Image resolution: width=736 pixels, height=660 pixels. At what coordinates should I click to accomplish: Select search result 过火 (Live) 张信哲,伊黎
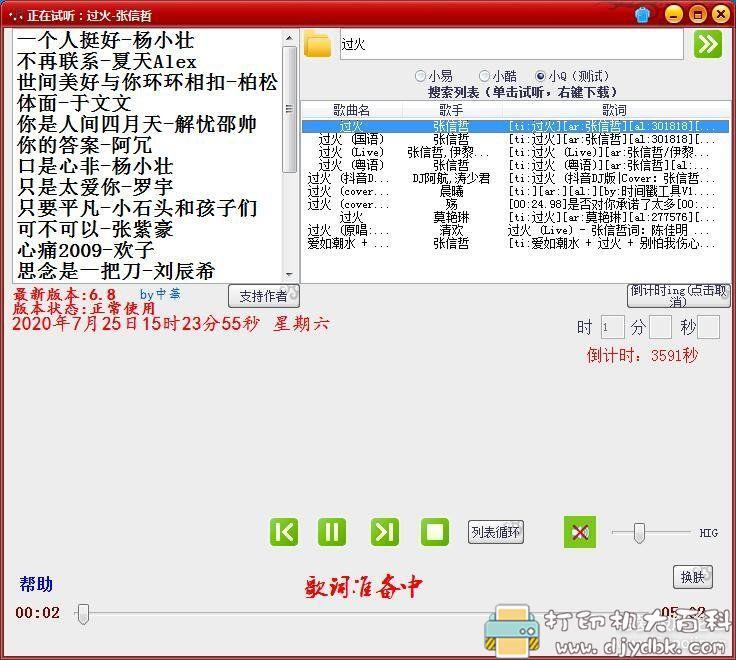tap(515, 153)
